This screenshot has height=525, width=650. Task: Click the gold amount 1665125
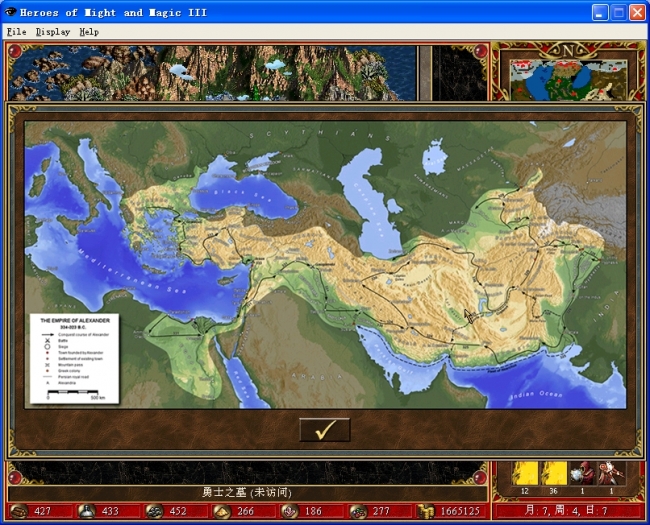460,511
